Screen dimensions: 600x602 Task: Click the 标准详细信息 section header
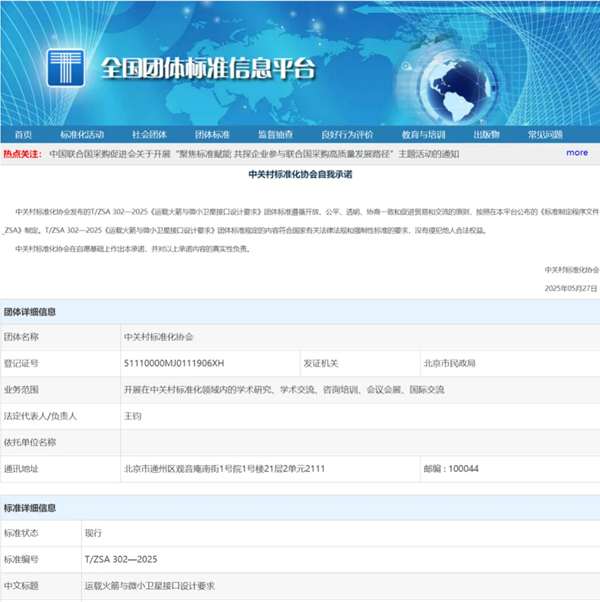(30, 508)
